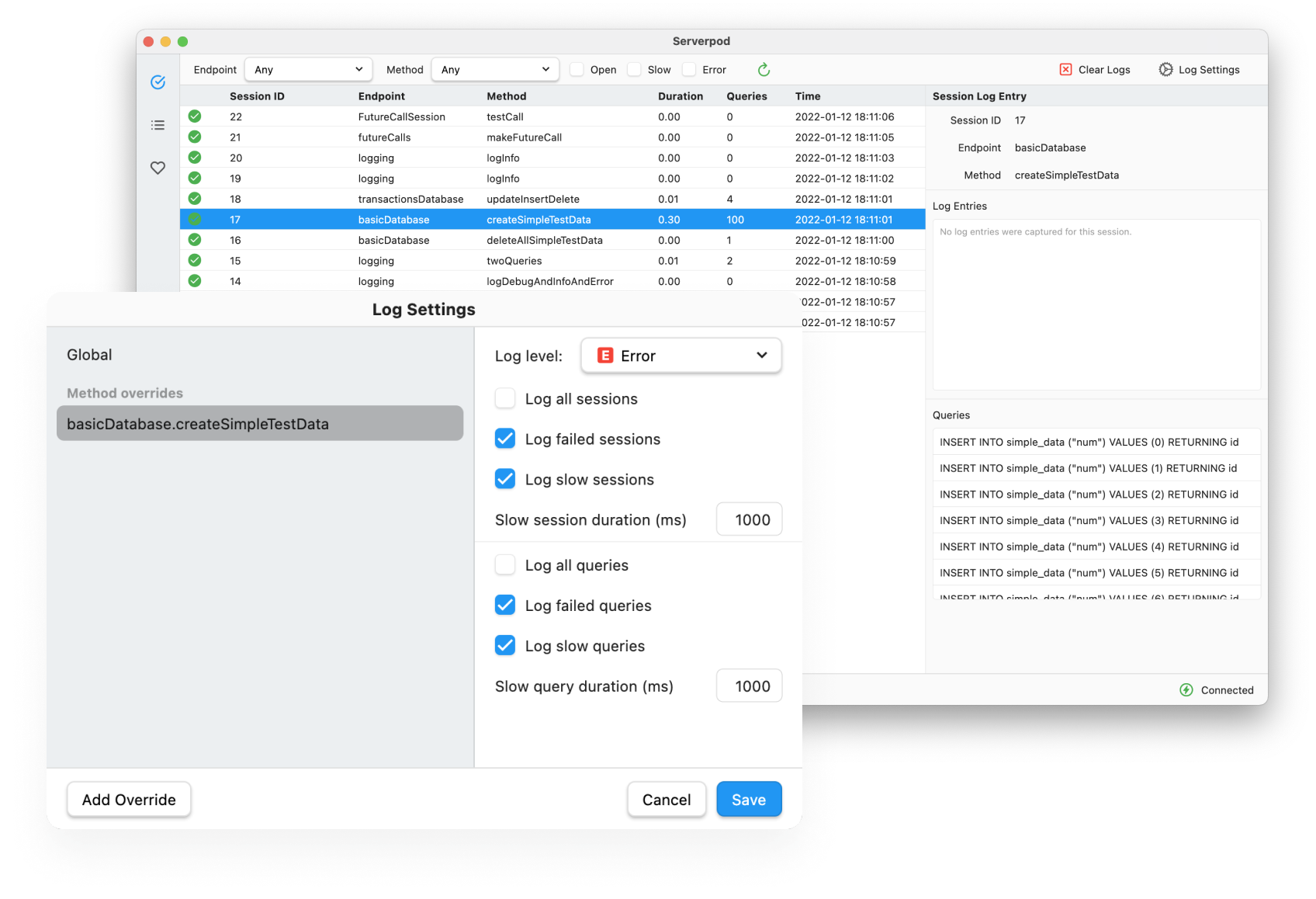Viewport: 1316px width, 899px height.
Task: Change the Log level dropdown from Error
Action: coord(681,356)
